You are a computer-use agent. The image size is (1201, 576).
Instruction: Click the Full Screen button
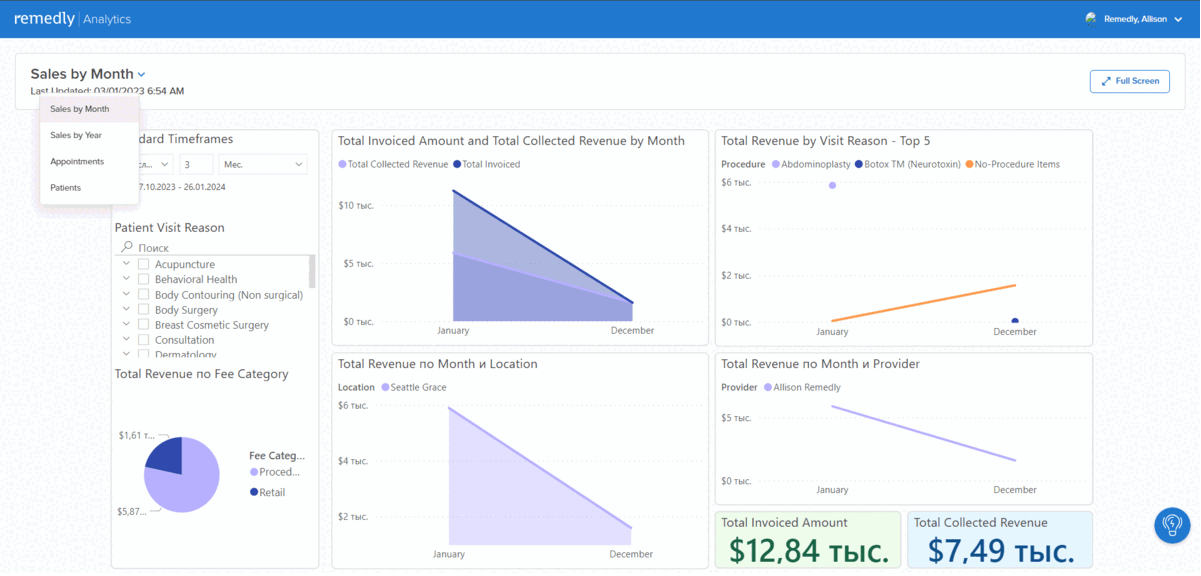point(1129,81)
